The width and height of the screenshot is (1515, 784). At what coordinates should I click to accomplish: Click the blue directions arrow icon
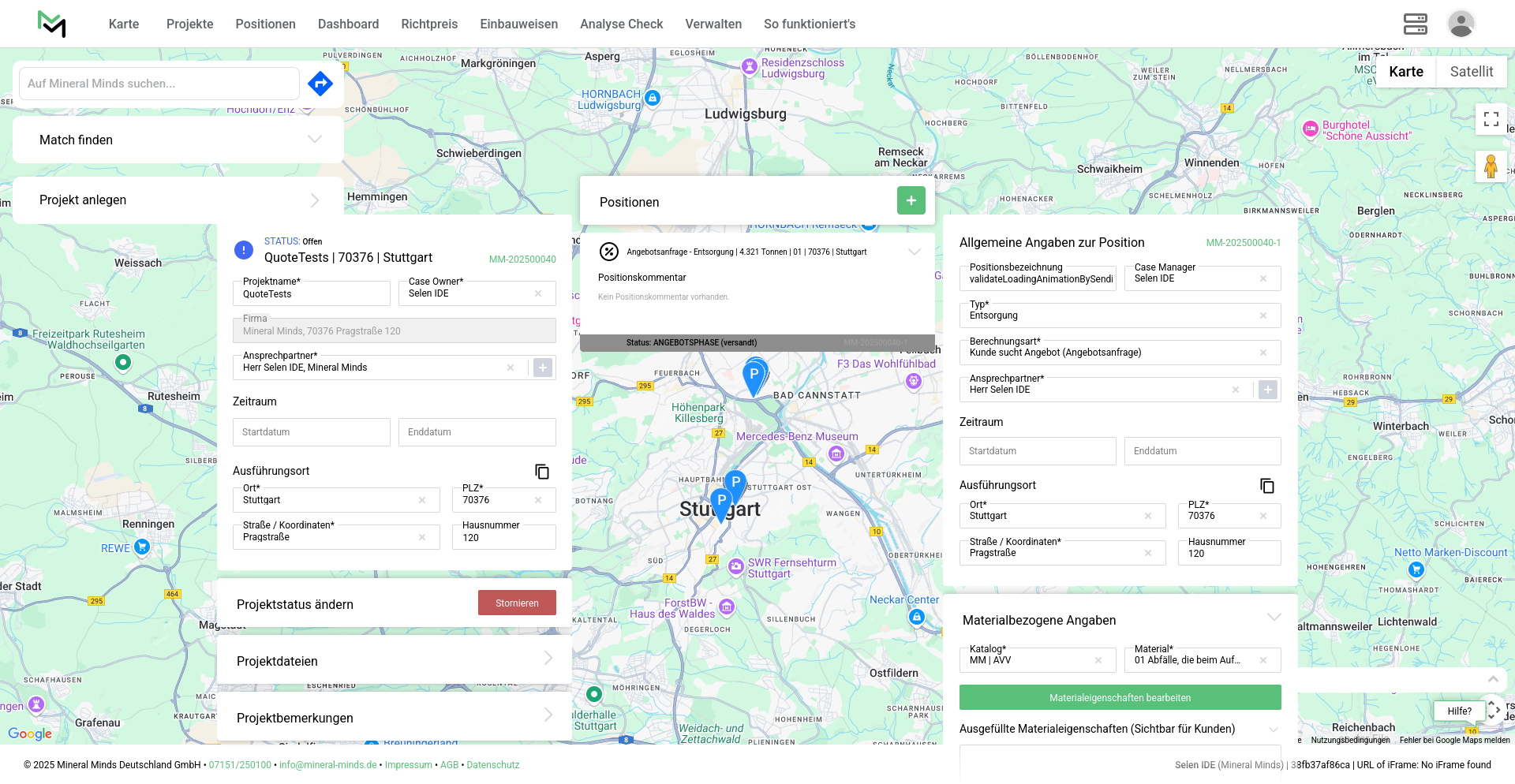[x=320, y=84]
